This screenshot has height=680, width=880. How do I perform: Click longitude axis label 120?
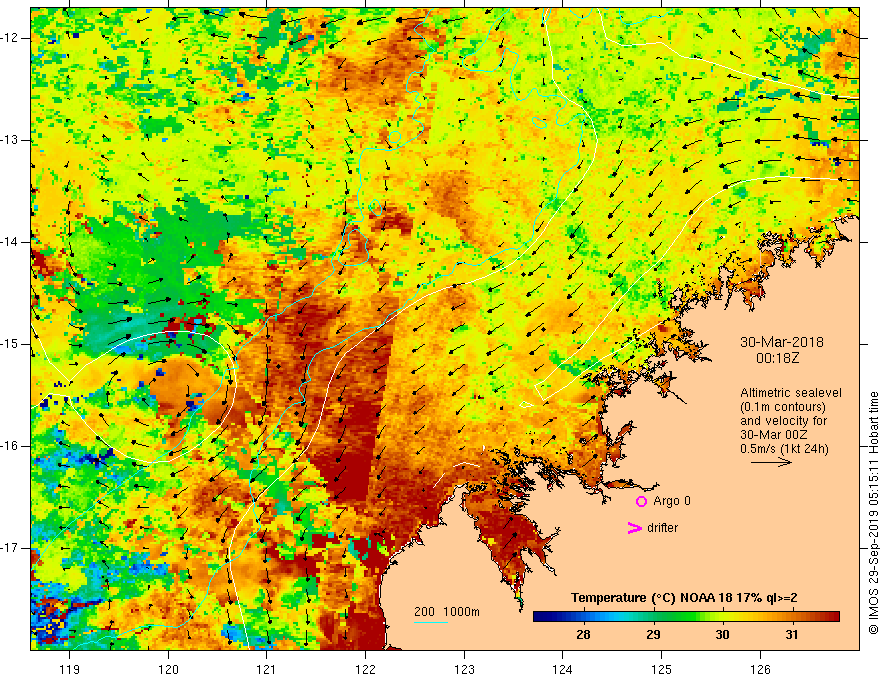(168, 669)
